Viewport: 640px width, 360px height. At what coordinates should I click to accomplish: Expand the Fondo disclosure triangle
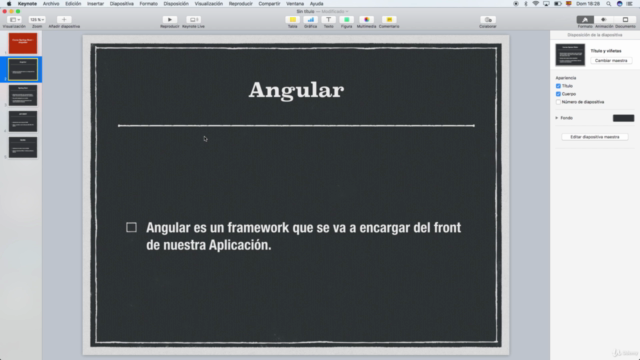[557, 118]
